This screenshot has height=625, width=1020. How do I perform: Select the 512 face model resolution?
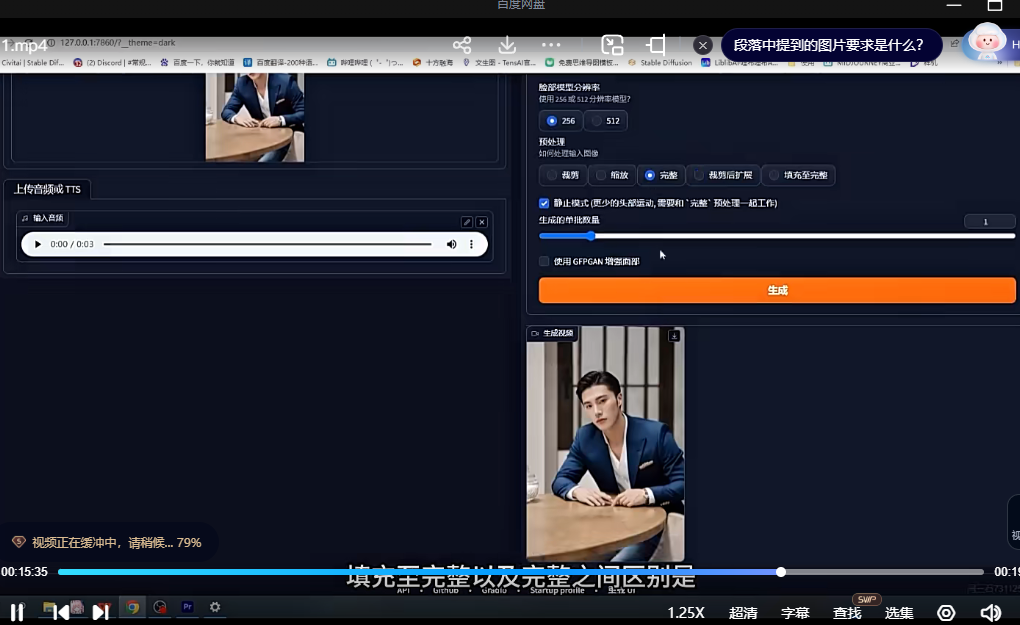click(606, 121)
